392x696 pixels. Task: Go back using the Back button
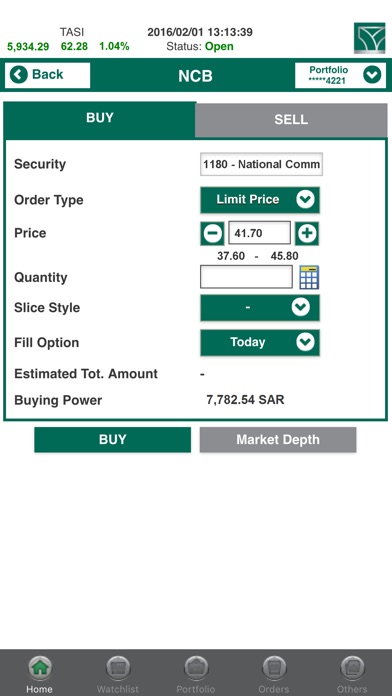[x=48, y=75]
